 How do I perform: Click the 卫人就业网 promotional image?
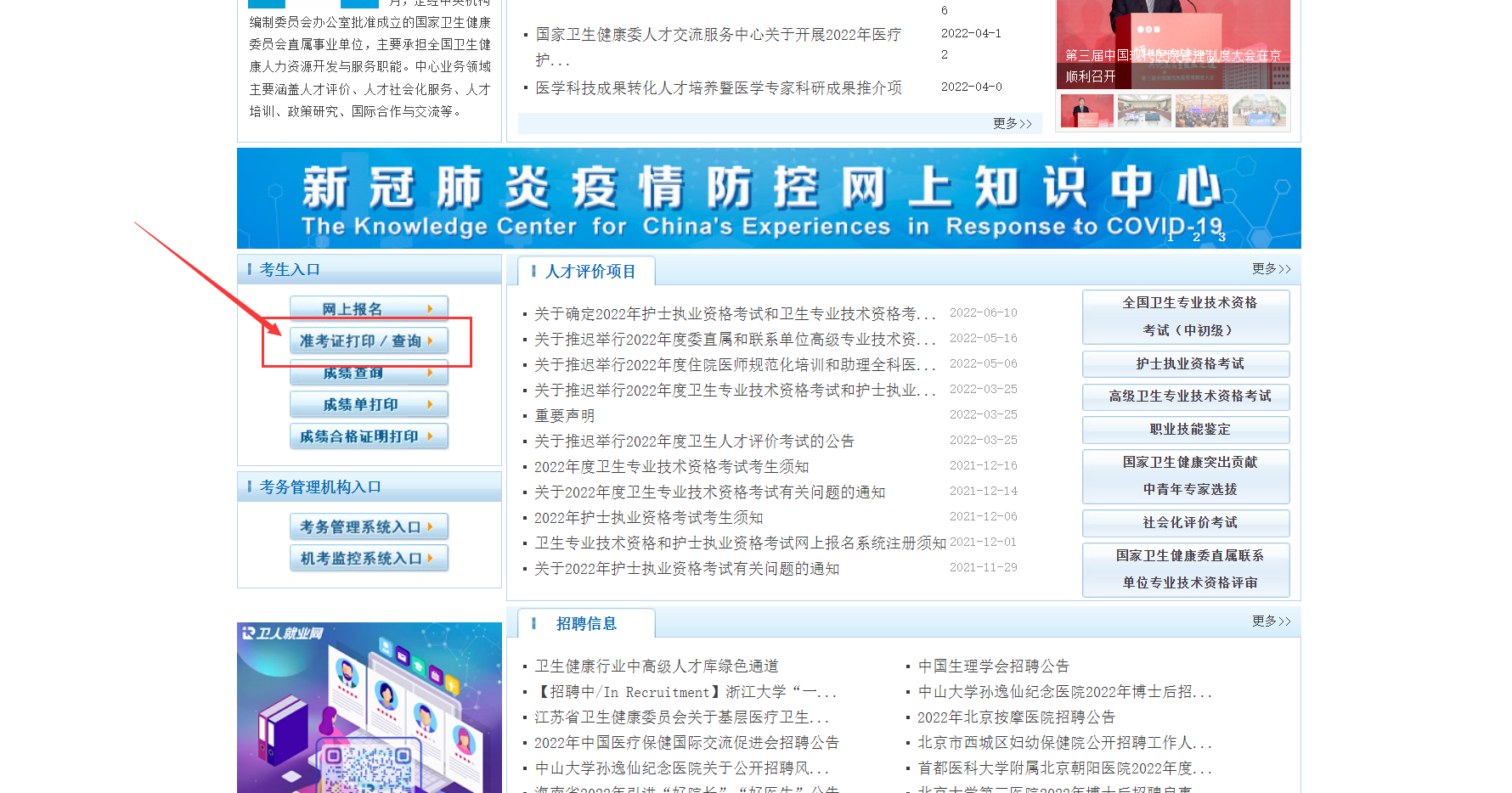[369, 708]
